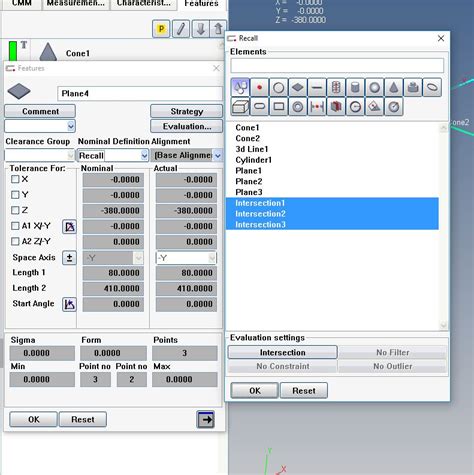This screenshot has height=475, width=474.
Task: Click the Intersection evaluation setting button
Action: (282, 352)
